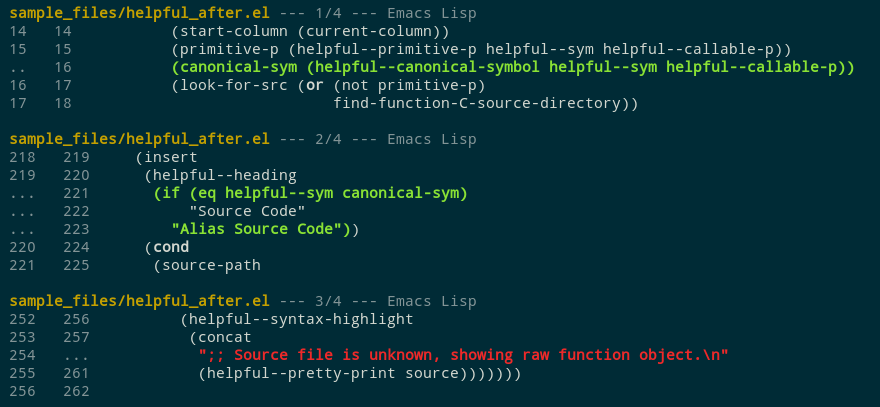880x407 pixels.
Task: Select the "(helpful--heading" call line
Action: (x=220, y=175)
